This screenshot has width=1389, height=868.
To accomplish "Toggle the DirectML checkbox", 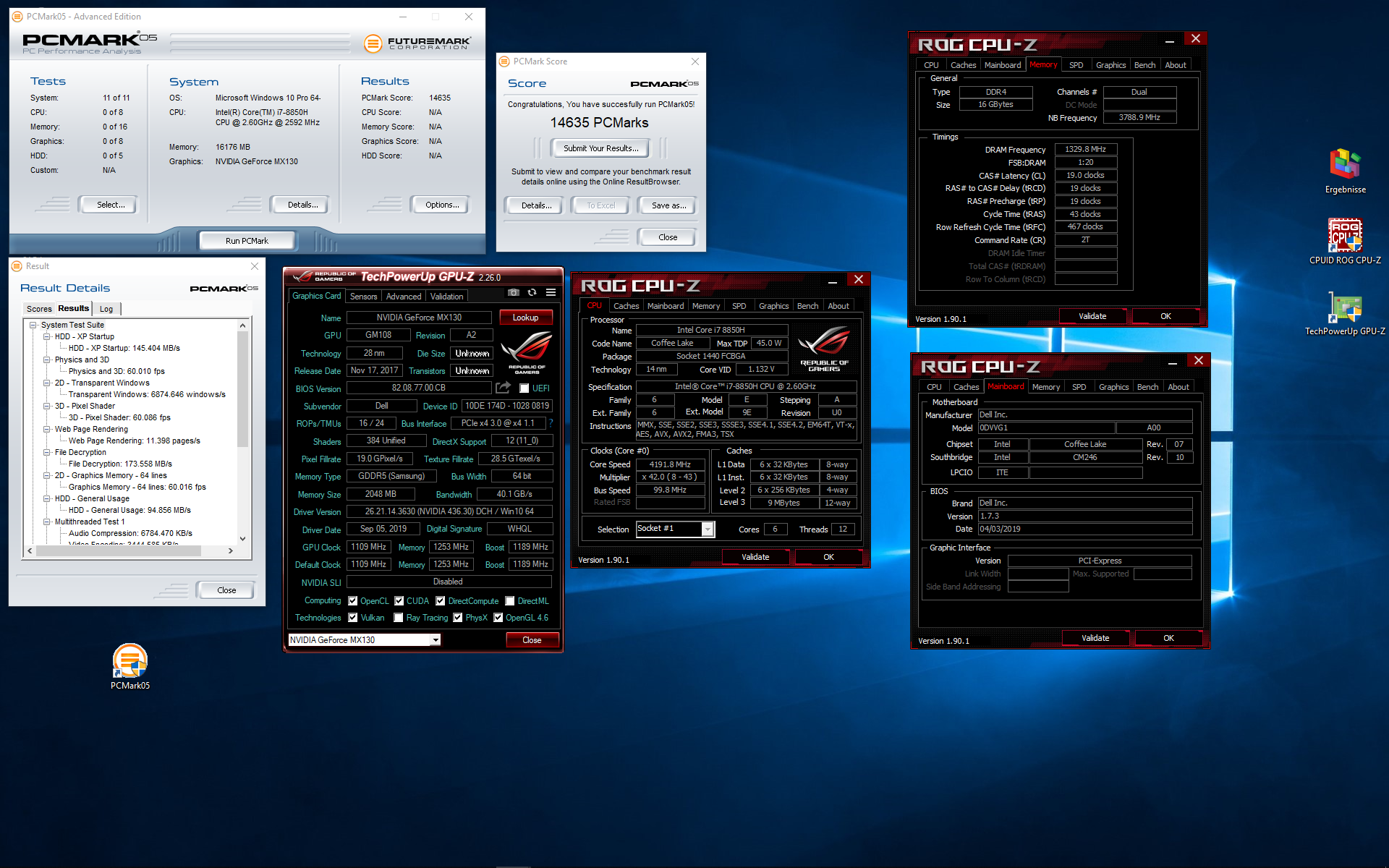I will (510, 601).
